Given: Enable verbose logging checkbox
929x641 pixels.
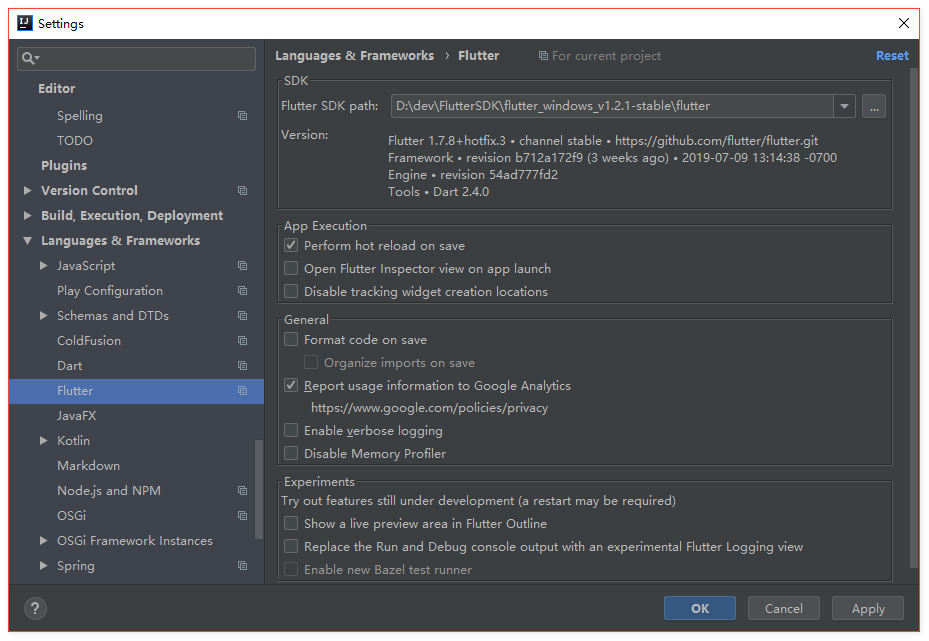Looking at the screenshot, I should (x=291, y=430).
